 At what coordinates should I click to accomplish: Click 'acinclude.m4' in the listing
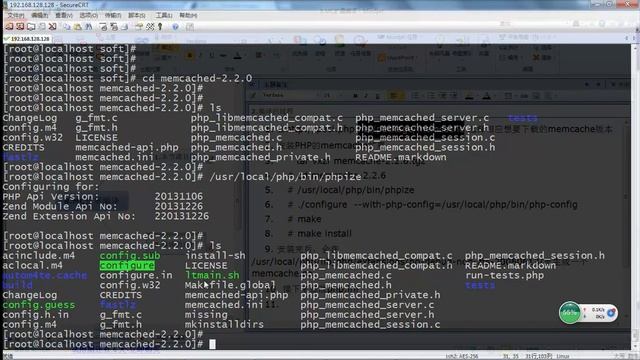tap(39, 256)
